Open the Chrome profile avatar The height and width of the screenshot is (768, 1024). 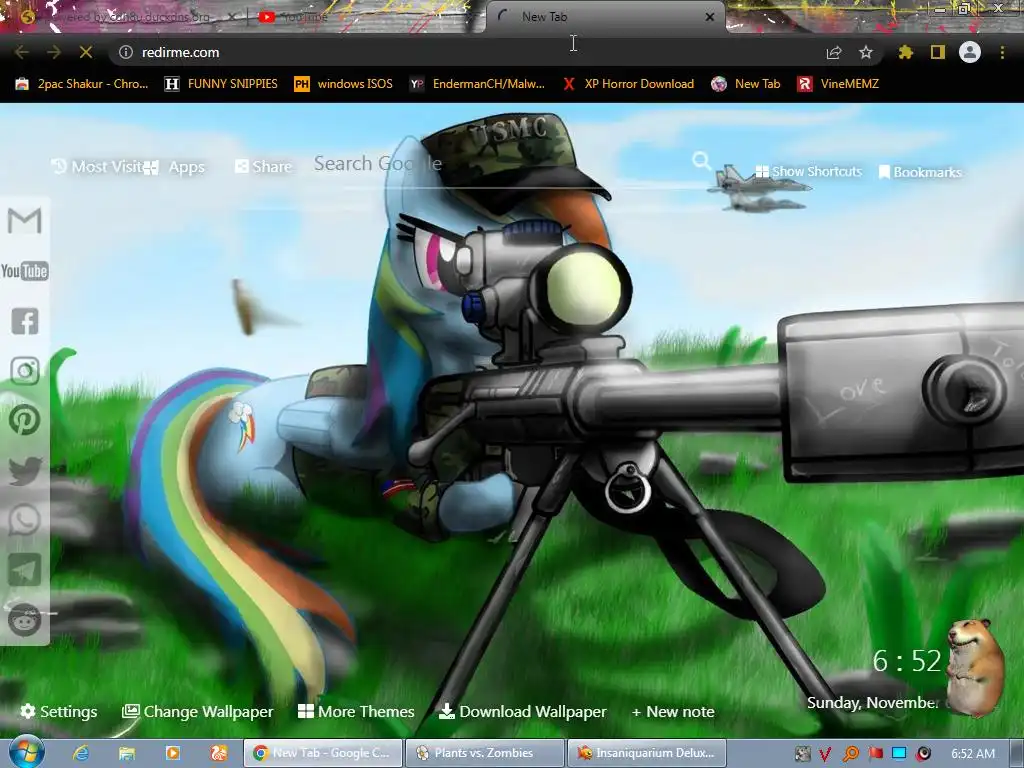970,52
